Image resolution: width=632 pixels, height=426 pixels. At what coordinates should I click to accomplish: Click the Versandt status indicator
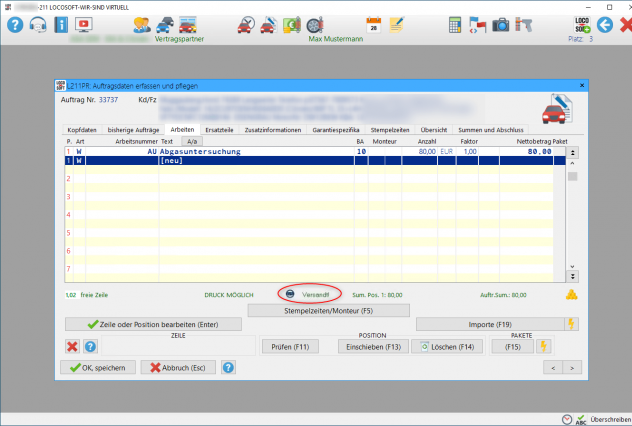(310, 295)
